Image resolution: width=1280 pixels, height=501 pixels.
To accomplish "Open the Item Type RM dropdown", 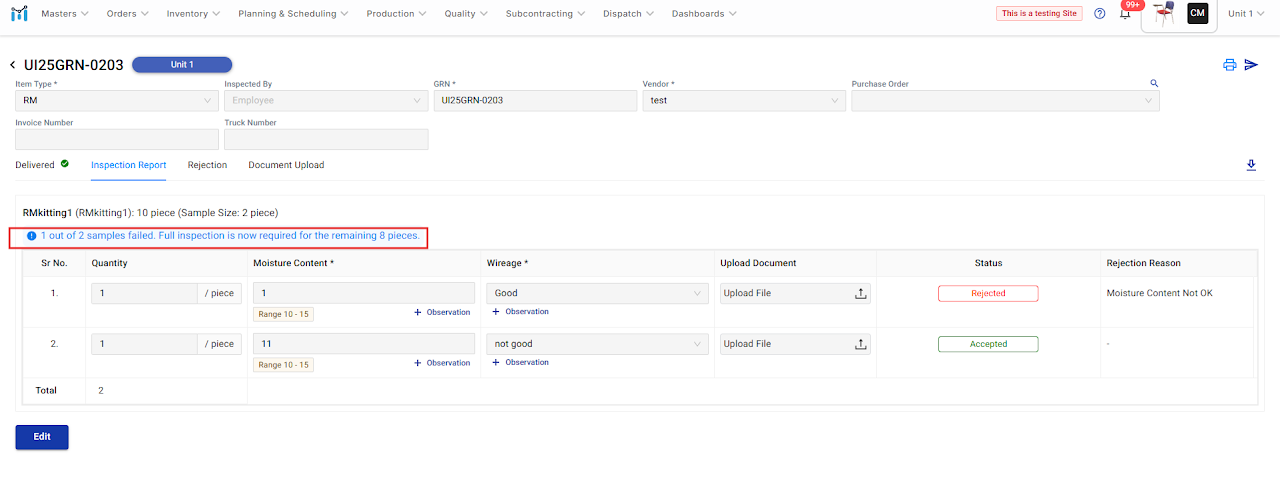I will [116, 101].
